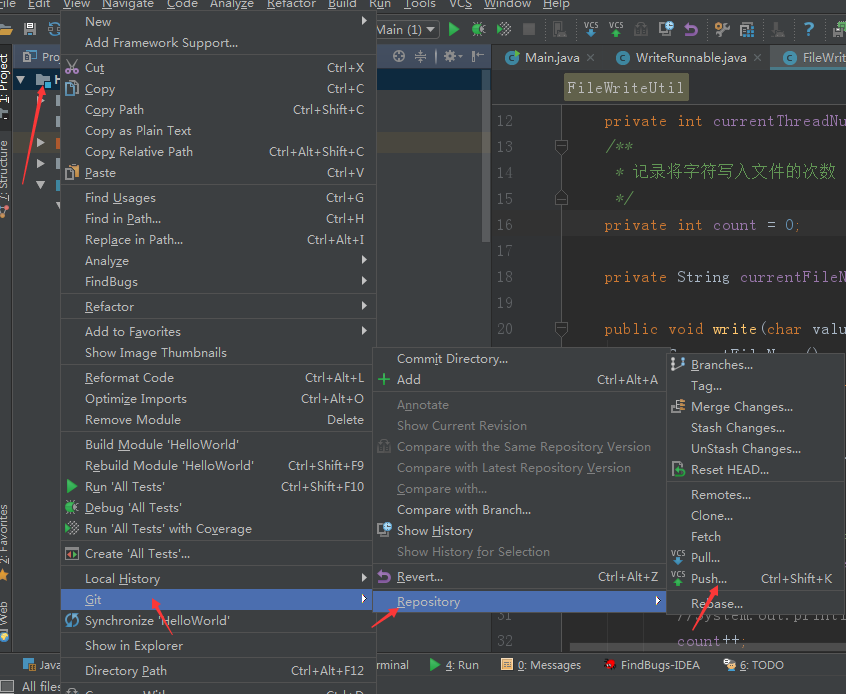Image resolution: width=846 pixels, height=694 pixels.
Task: Select Compare with Branch... entry
Action: pyautogui.click(x=520, y=509)
